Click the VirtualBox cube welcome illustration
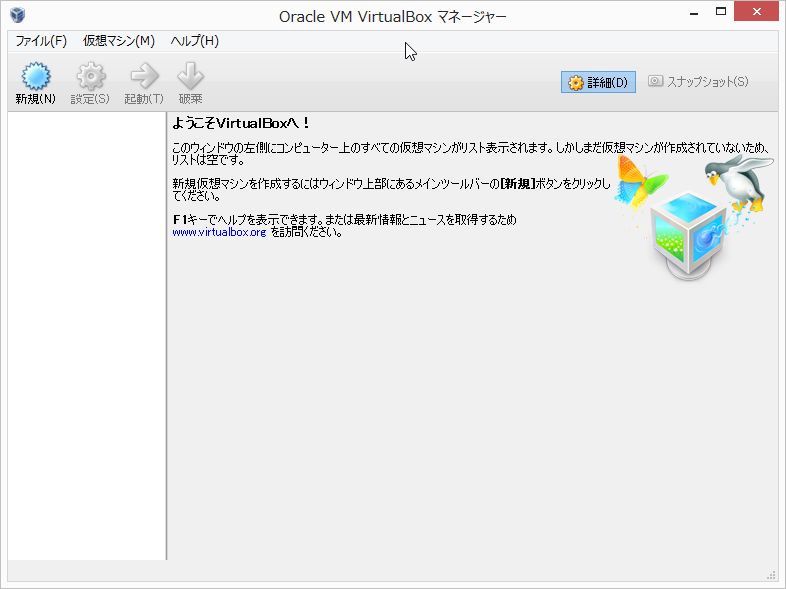 [694, 217]
